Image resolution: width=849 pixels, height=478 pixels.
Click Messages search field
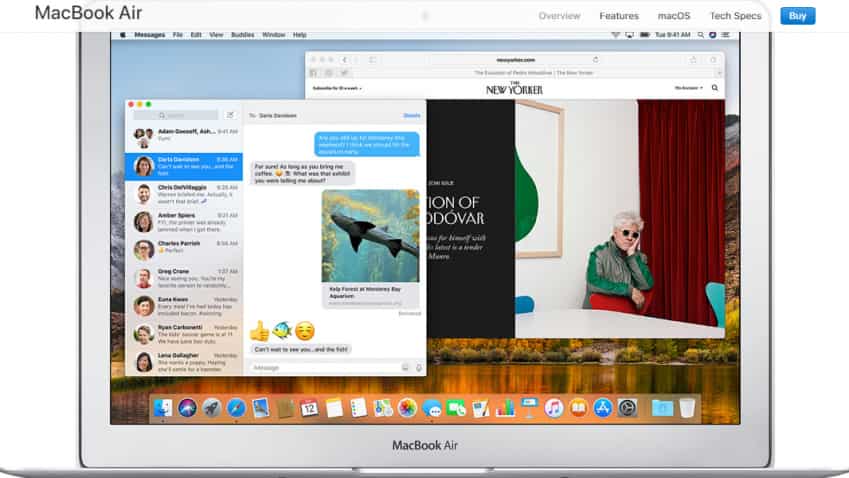coord(176,115)
